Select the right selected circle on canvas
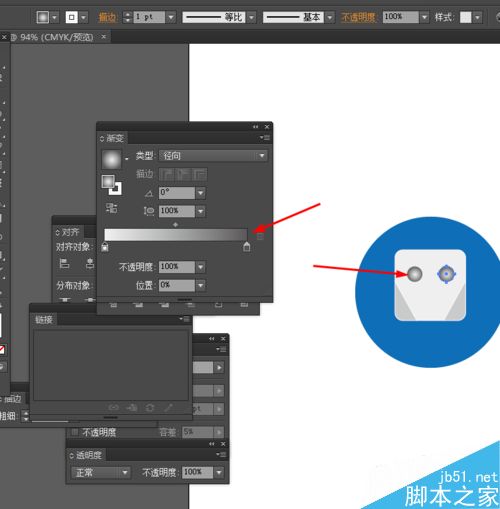The width and height of the screenshot is (500, 509). pos(446,274)
